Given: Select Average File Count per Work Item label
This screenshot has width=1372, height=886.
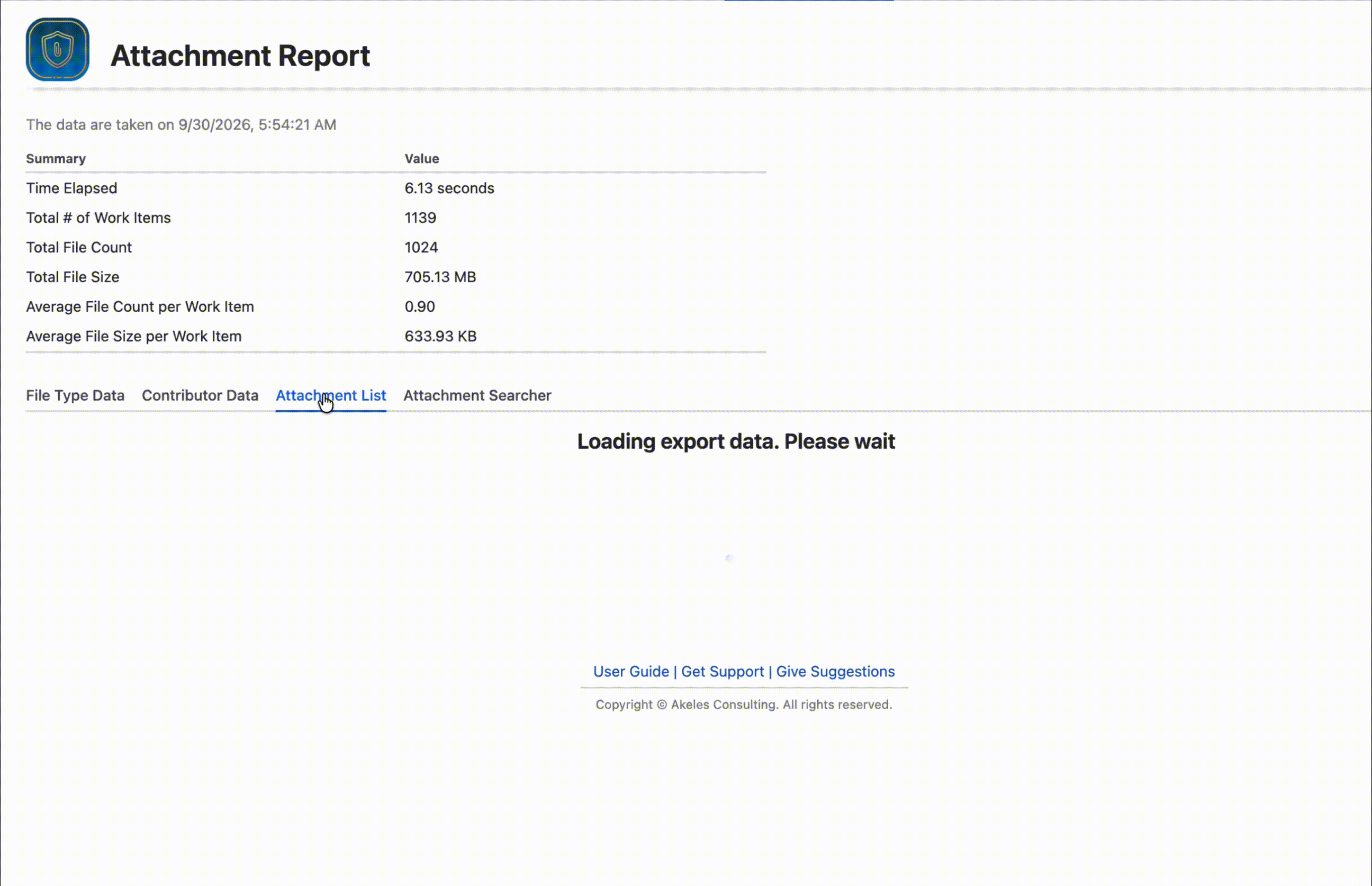Looking at the screenshot, I should click(x=140, y=306).
